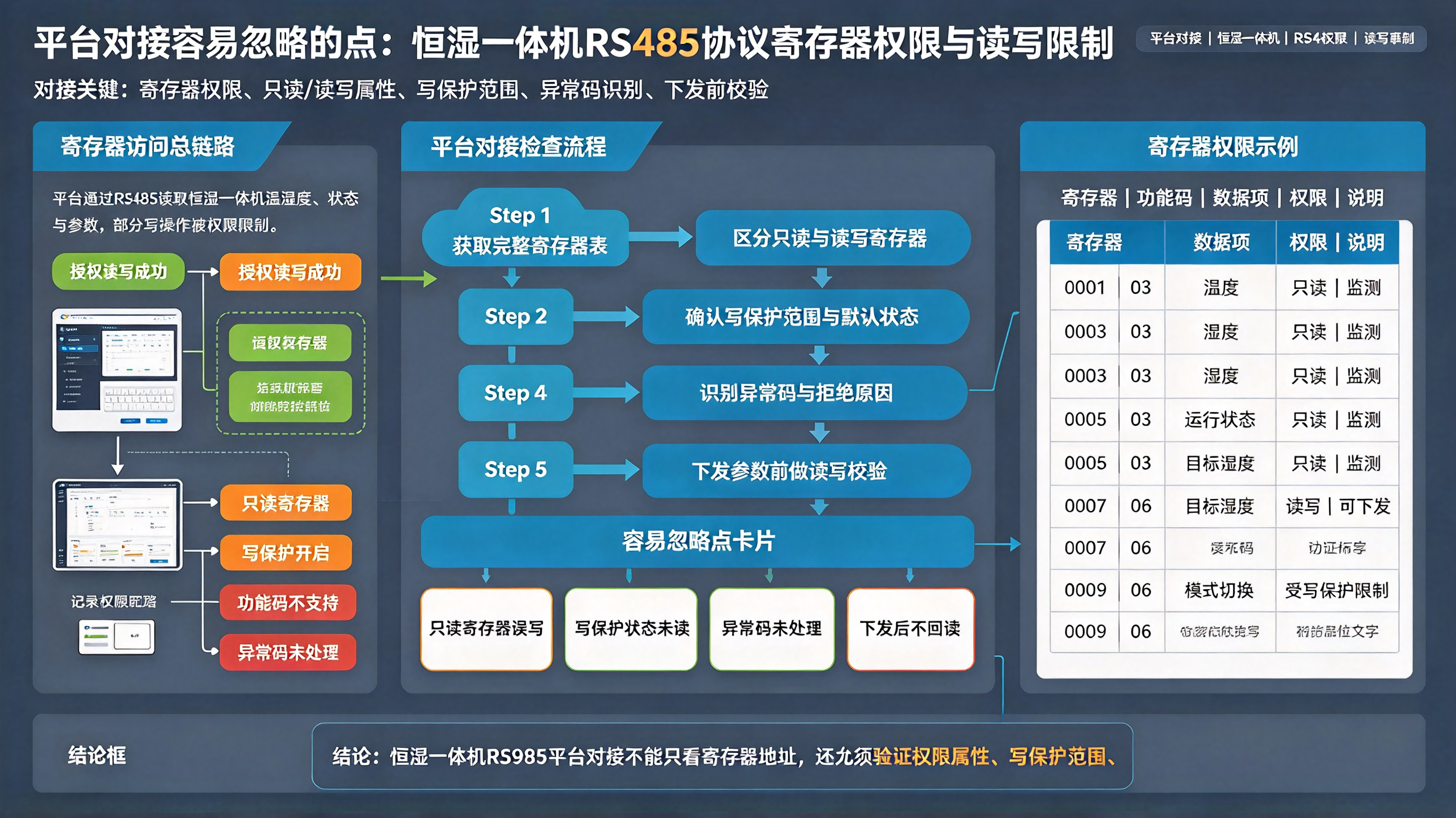The image size is (1456, 818).
Task: Click the small device icon under 记录权限
Action: [x=117, y=637]
